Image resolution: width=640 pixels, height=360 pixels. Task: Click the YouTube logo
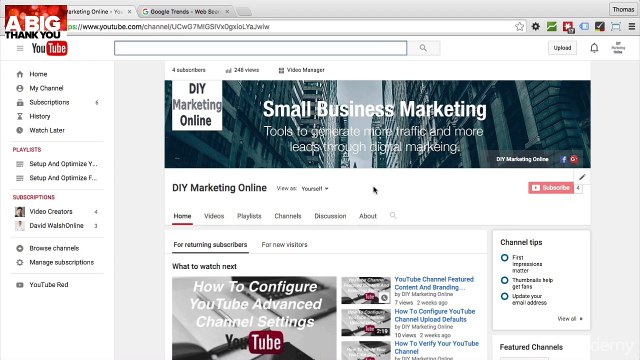(49, 49)
